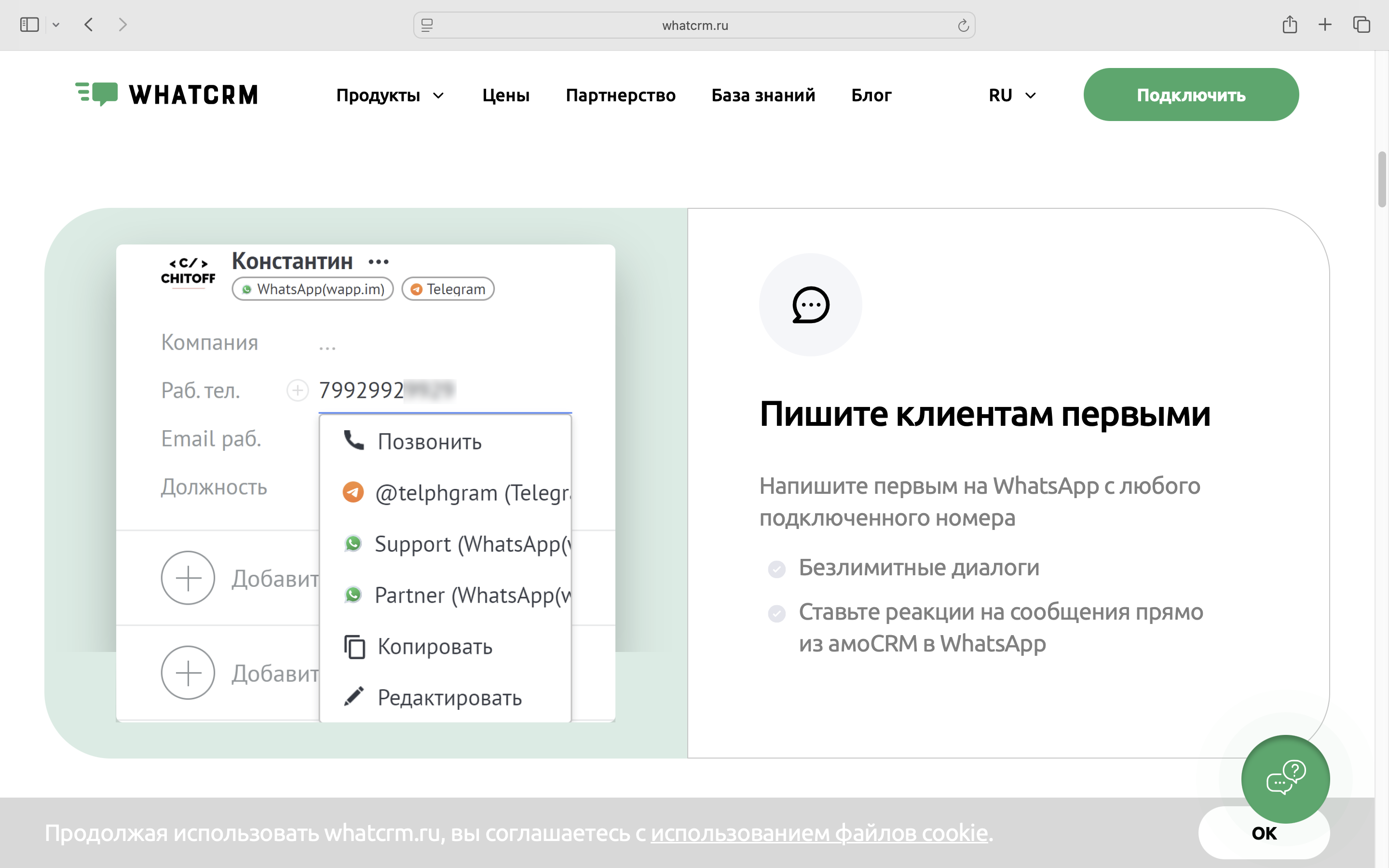
Task: Click Safari's reload page icon
Action: pyautogui.click(x=963, y=25)
